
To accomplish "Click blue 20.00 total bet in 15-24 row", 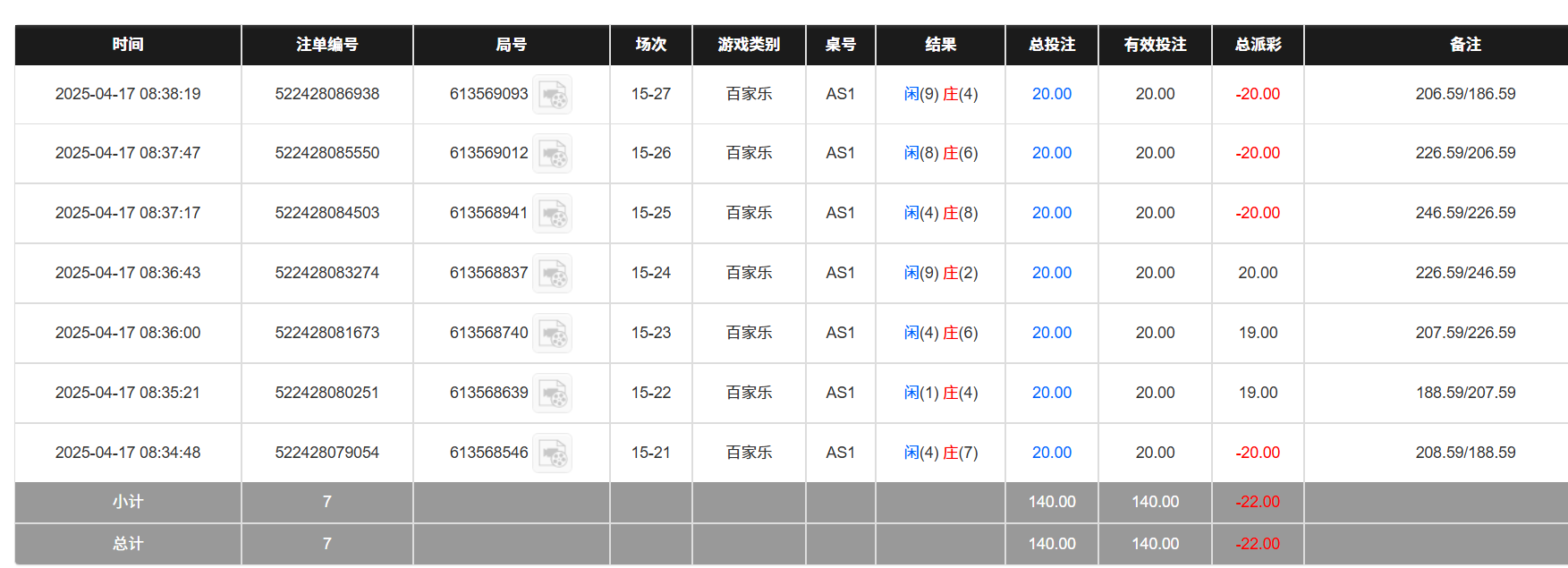I will (x=1051, y=273).
